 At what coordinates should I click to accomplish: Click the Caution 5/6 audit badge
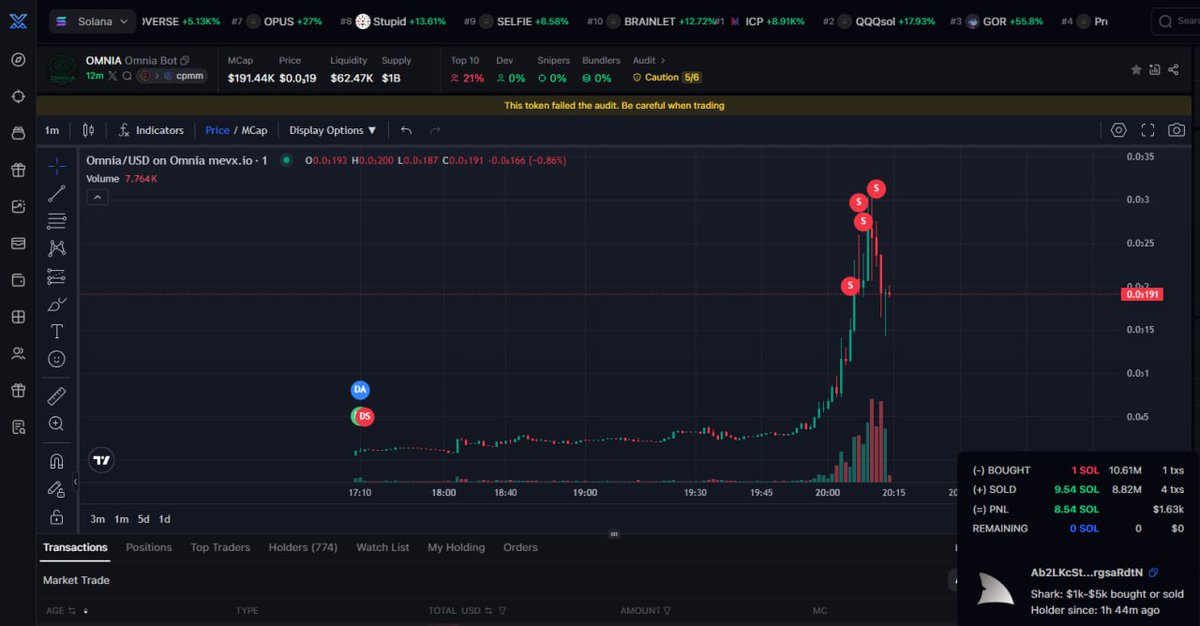click(x=669, y=77)
